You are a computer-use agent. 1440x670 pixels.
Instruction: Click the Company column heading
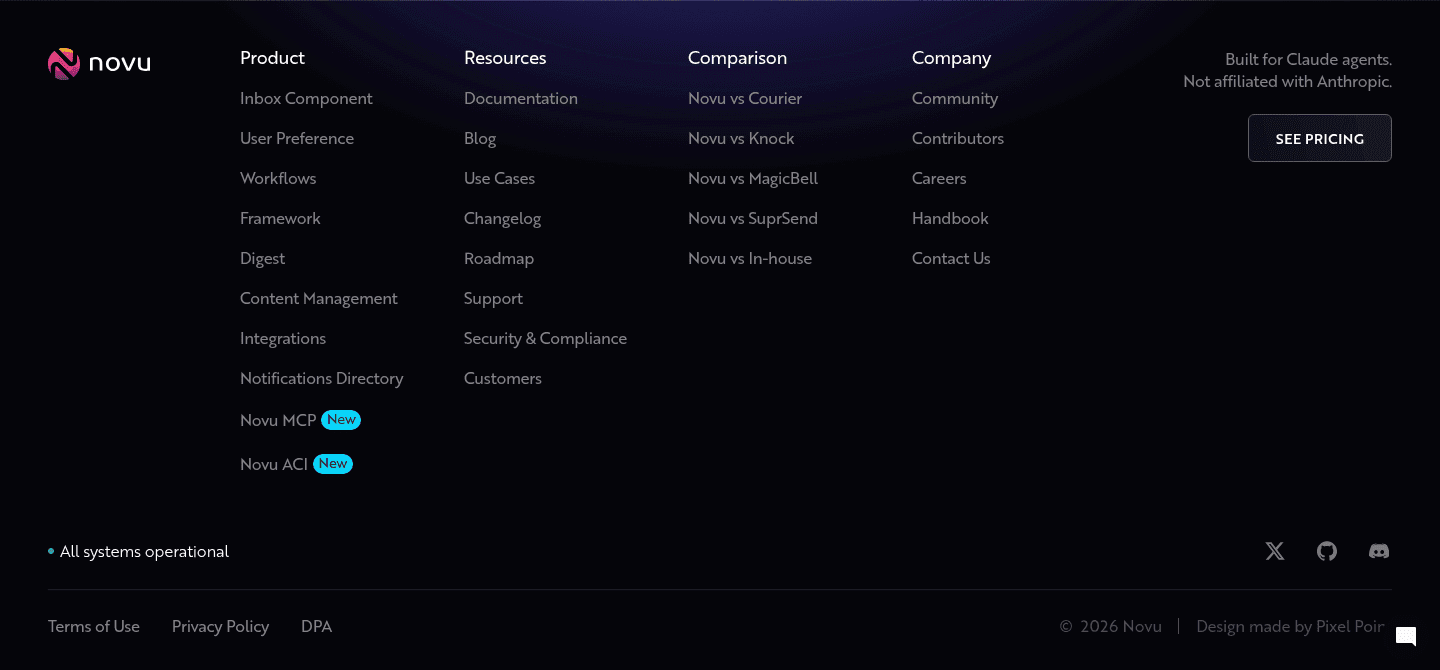(951, 58)
